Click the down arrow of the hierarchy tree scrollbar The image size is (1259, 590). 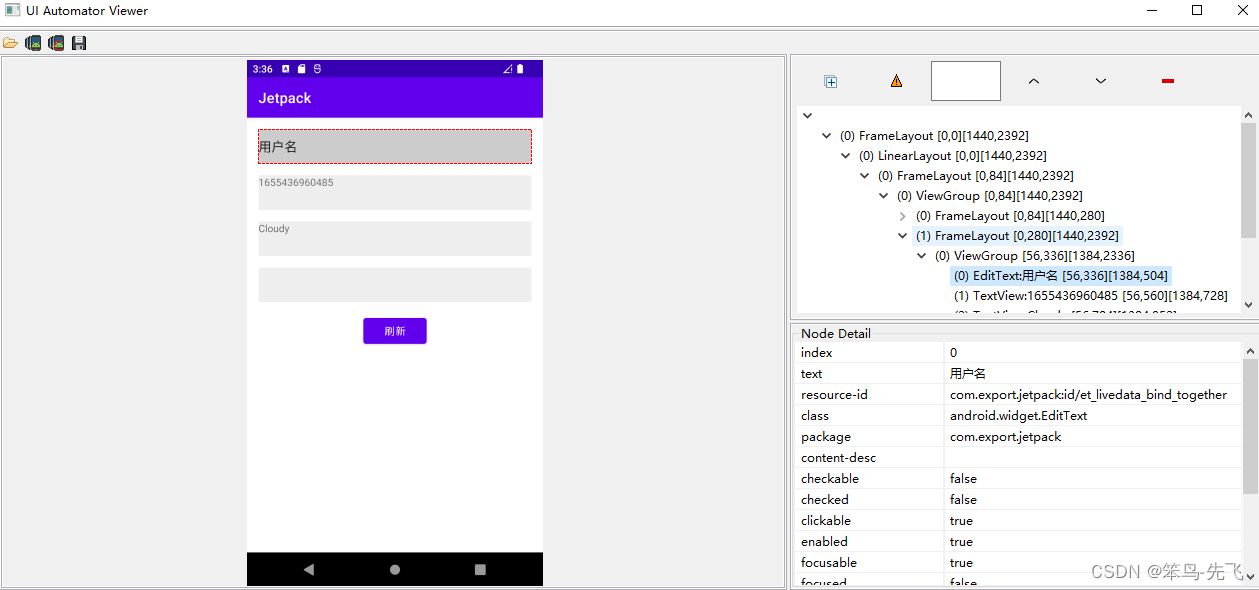coord(1248,304)
